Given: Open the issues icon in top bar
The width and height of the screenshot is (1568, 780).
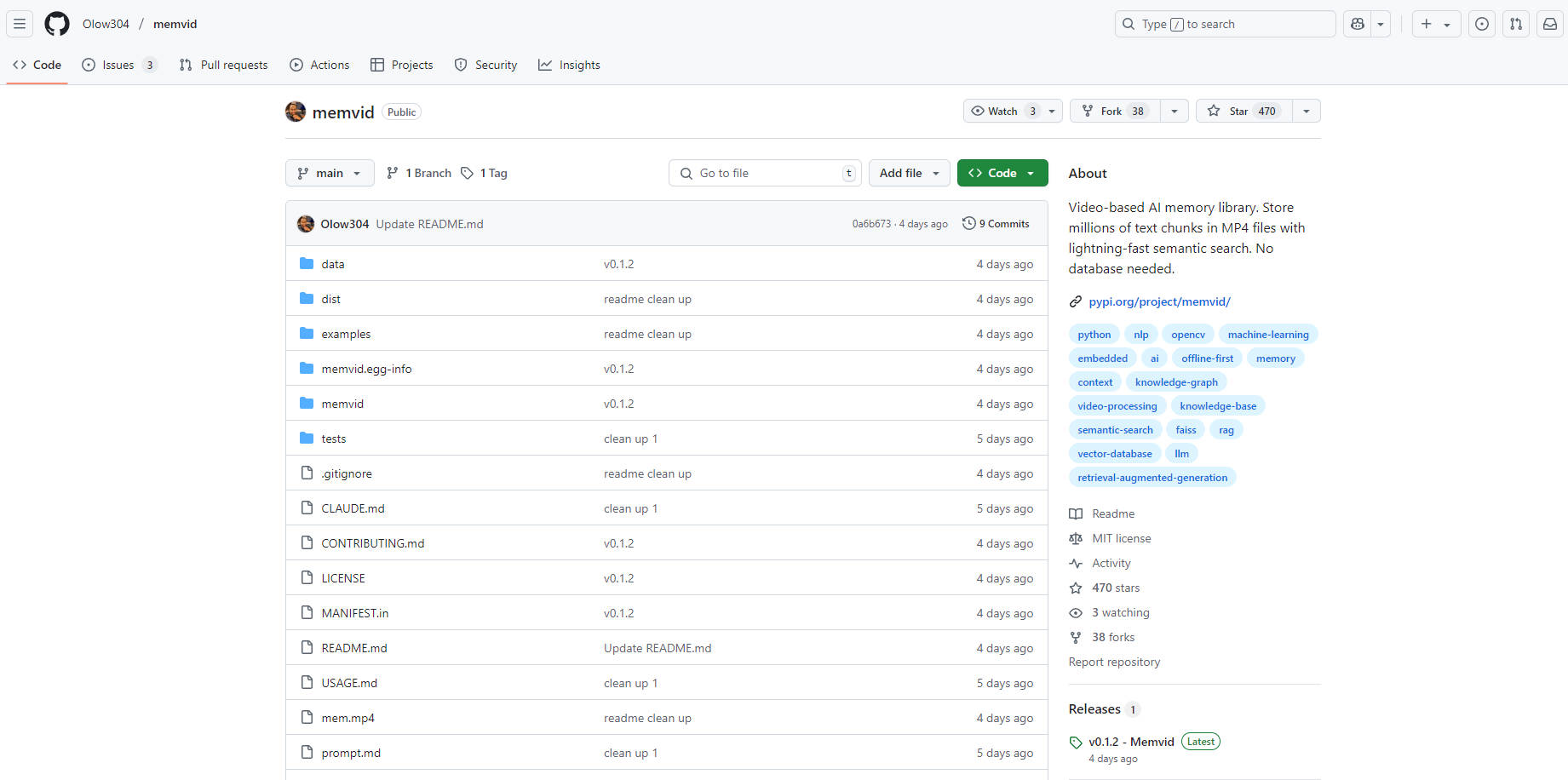Looking at the screenshot, I should pos(1482,24).
